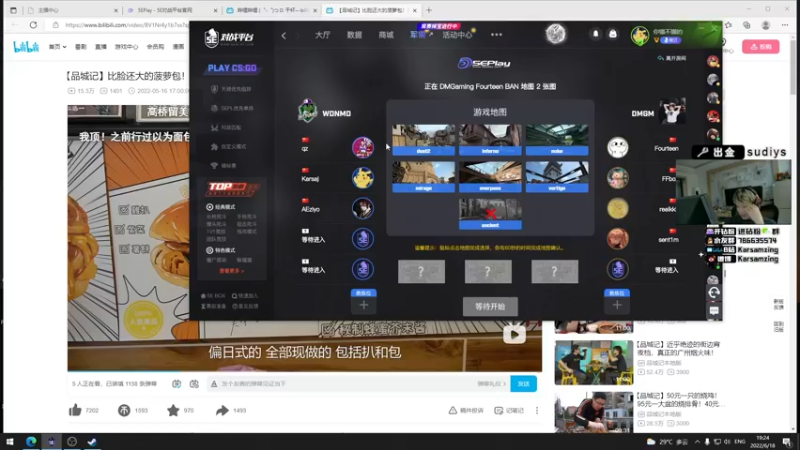Share the bilibili video with arrow icon

[x=222, y=410]
